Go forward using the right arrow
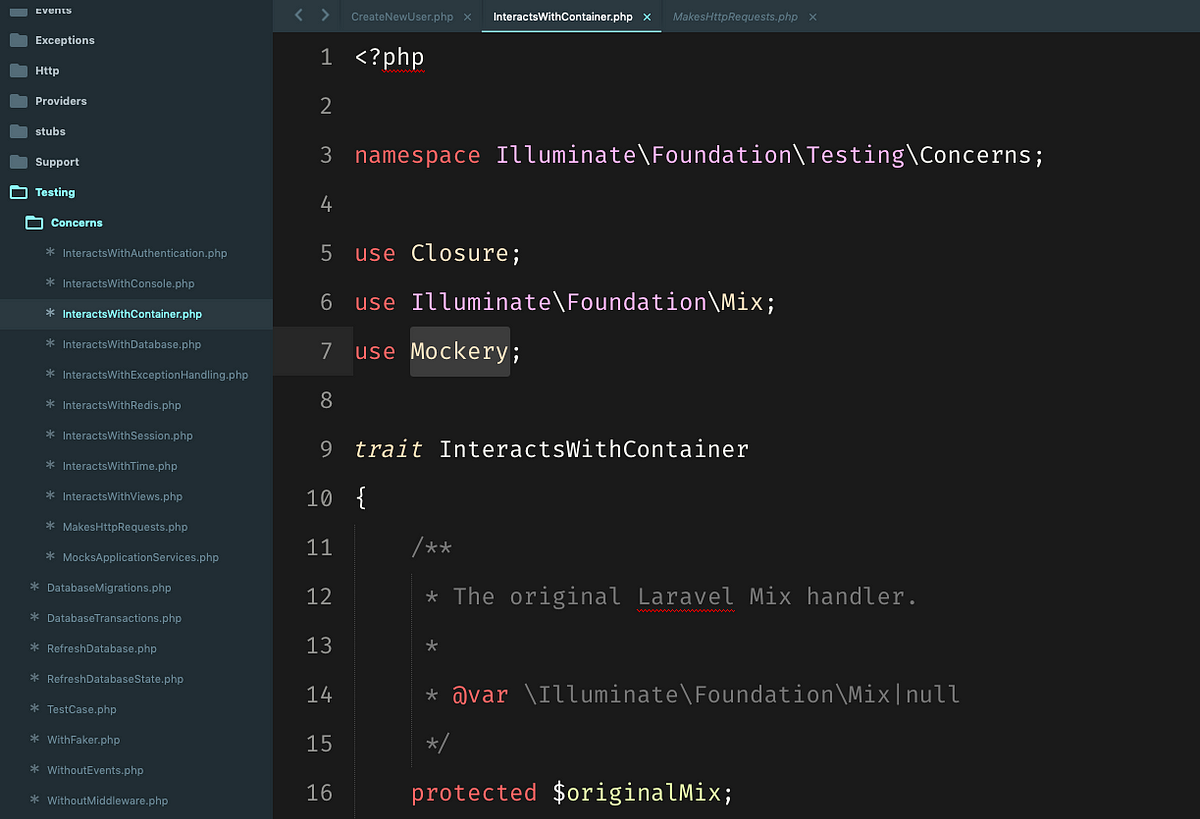1200x819 pixels. [x=325, y=15]
